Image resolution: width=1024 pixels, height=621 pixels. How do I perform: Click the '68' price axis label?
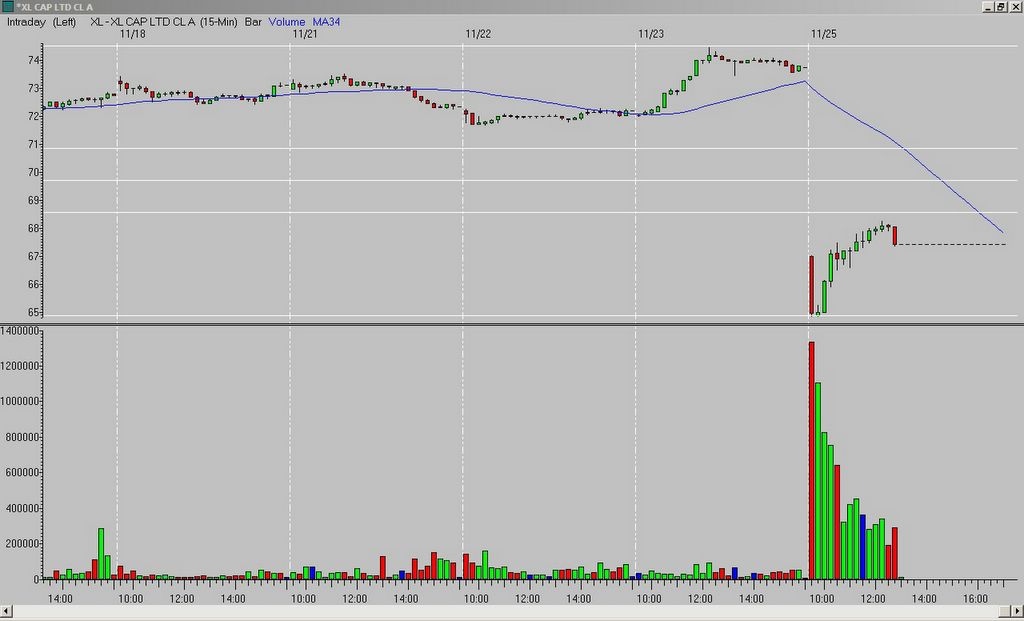coord(33,229)
